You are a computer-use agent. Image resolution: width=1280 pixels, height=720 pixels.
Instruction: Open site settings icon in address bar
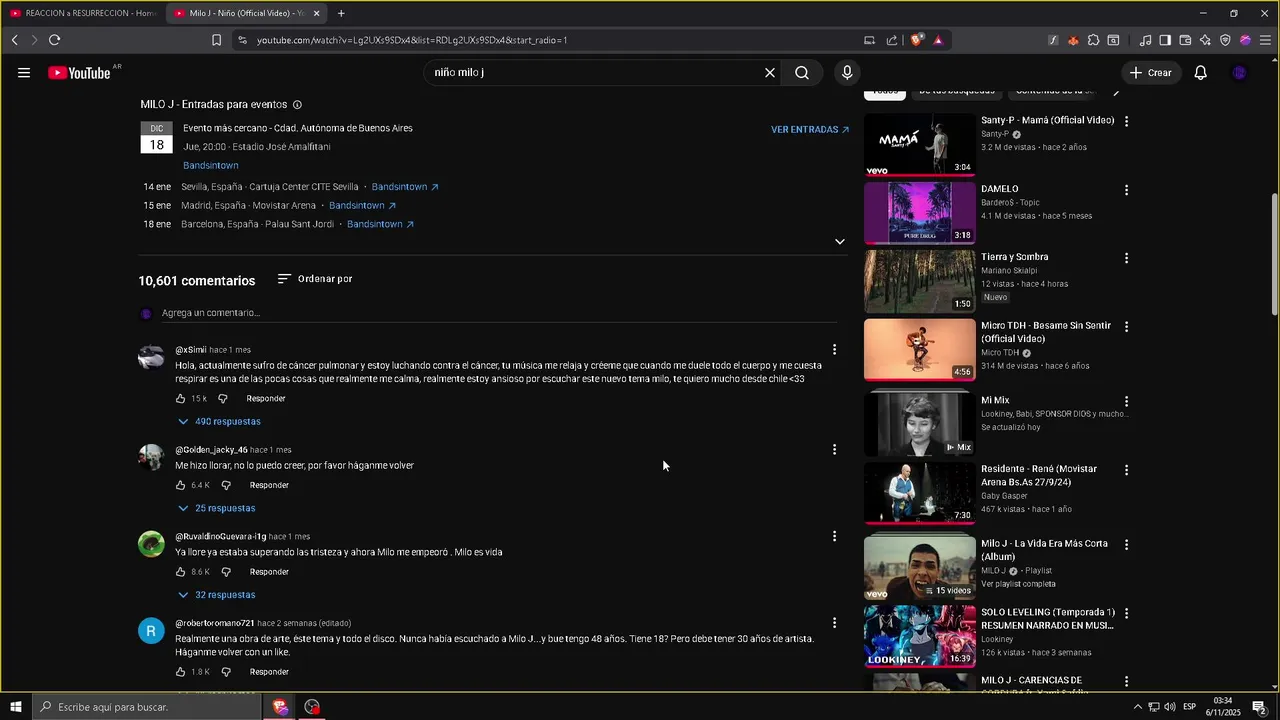click(241, 40)
